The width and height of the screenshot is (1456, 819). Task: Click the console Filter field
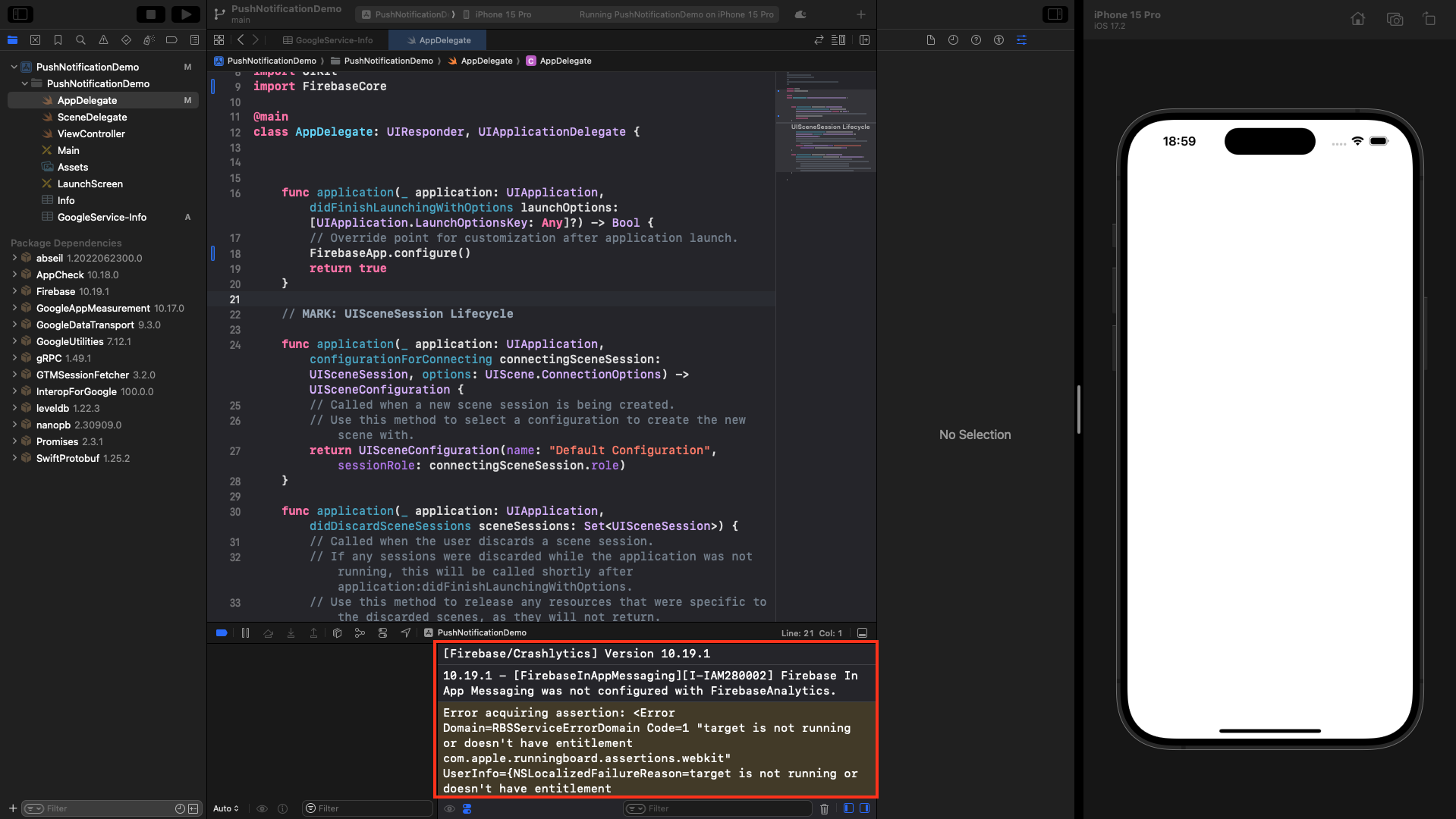[717, 808]
